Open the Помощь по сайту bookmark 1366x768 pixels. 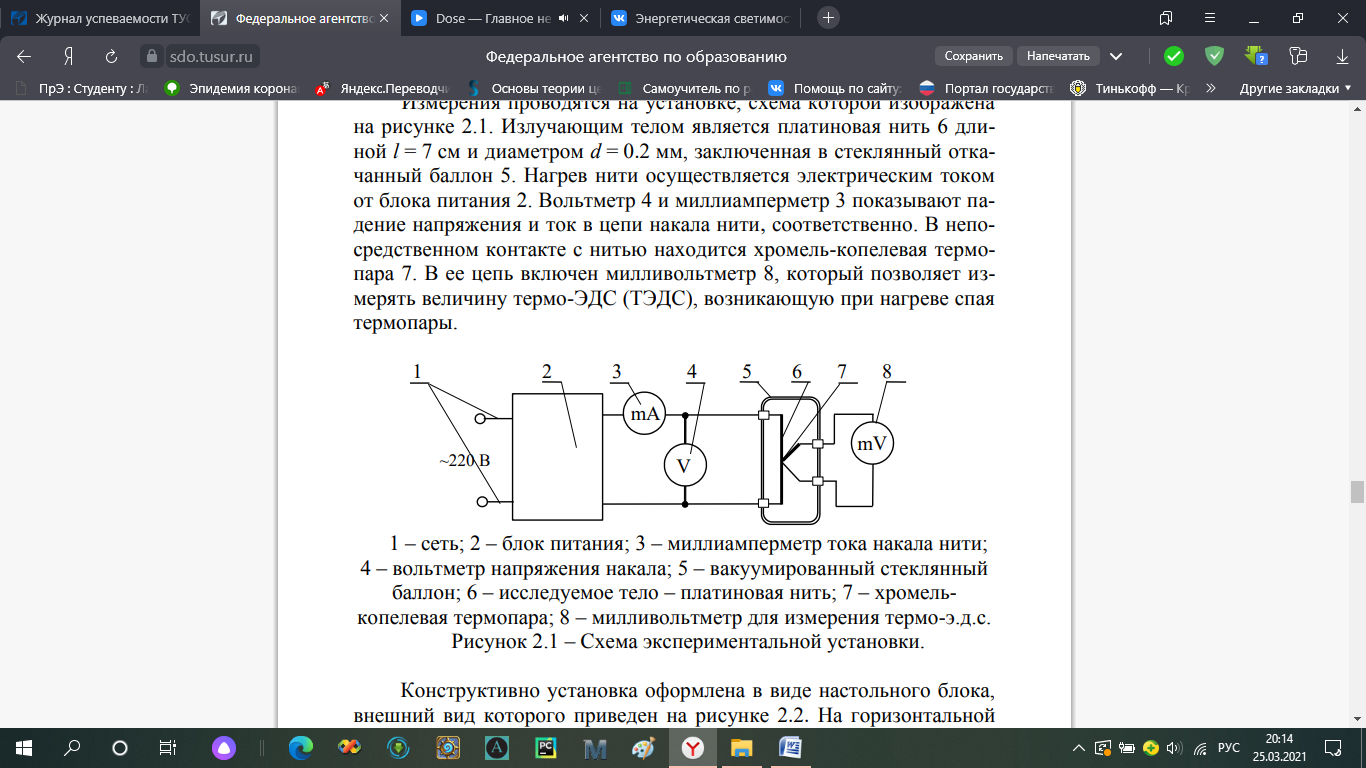tap(835, 88)
